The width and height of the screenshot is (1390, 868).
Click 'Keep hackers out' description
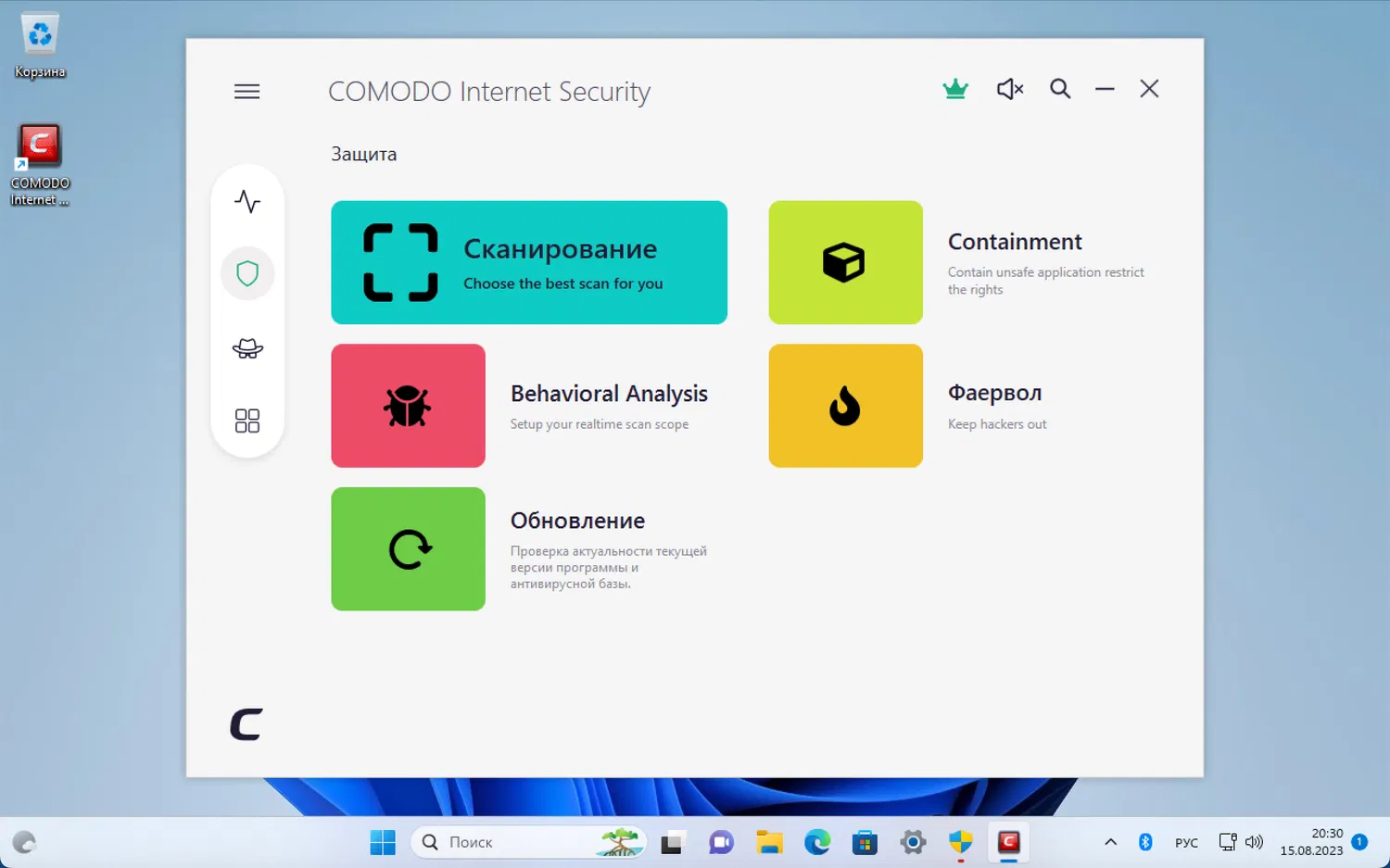(x=997, y=424)
